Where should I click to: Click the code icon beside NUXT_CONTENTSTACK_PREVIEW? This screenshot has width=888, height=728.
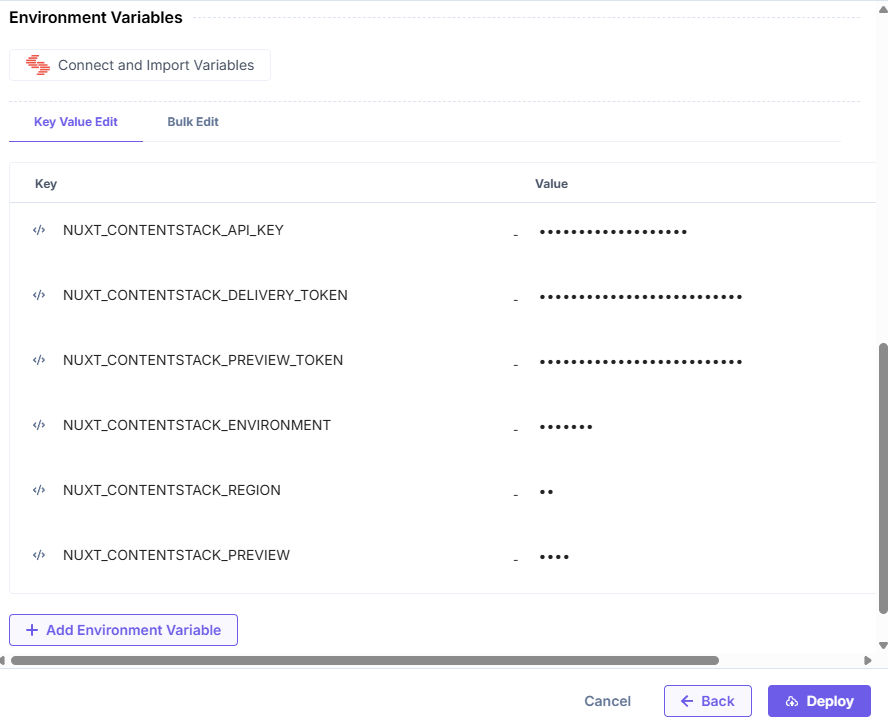[39, 555]
